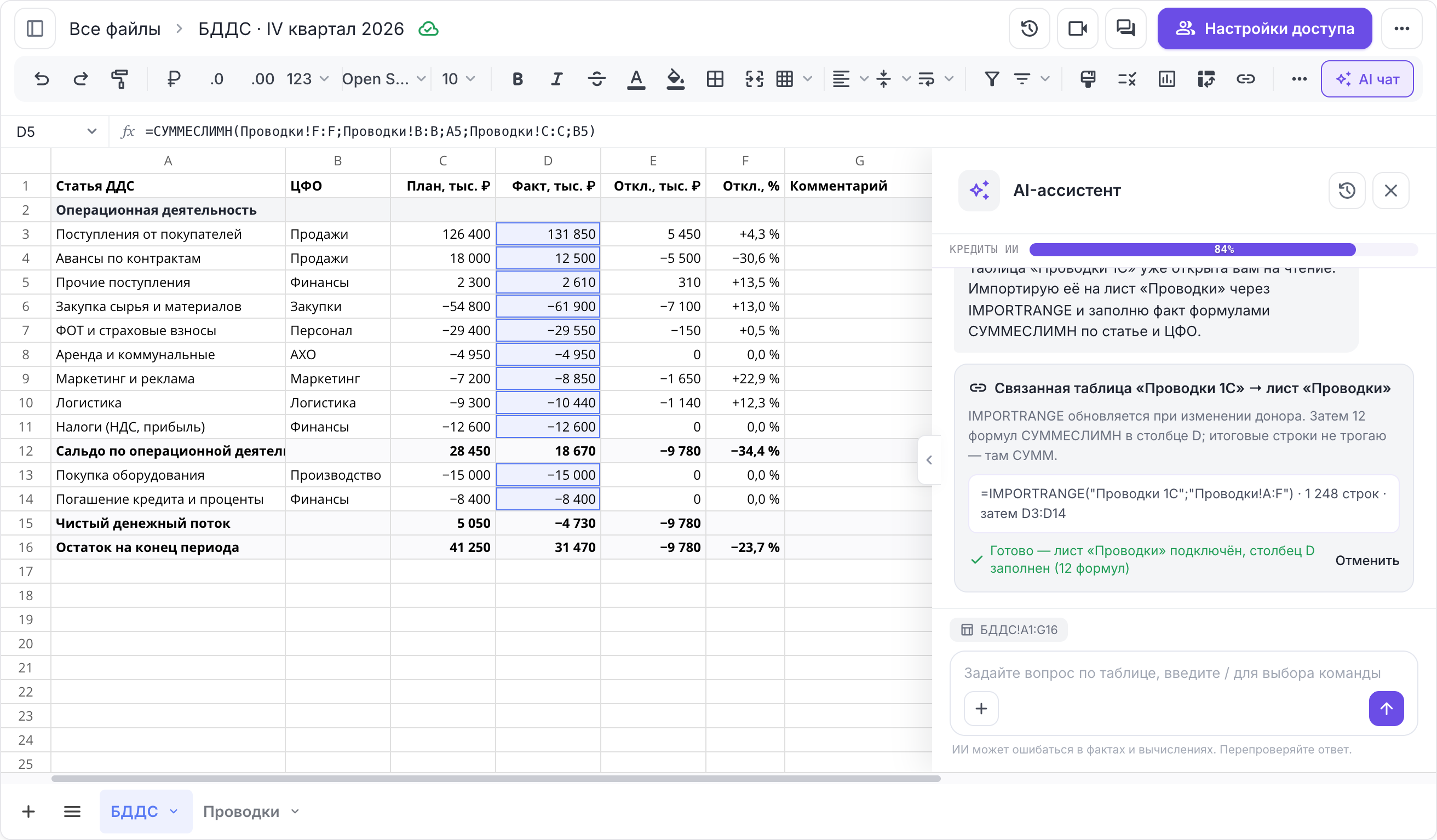The image size is (1437, 840).
Task: Expand horizontal alignment dropdown arrow
Action: coord(864,79)
